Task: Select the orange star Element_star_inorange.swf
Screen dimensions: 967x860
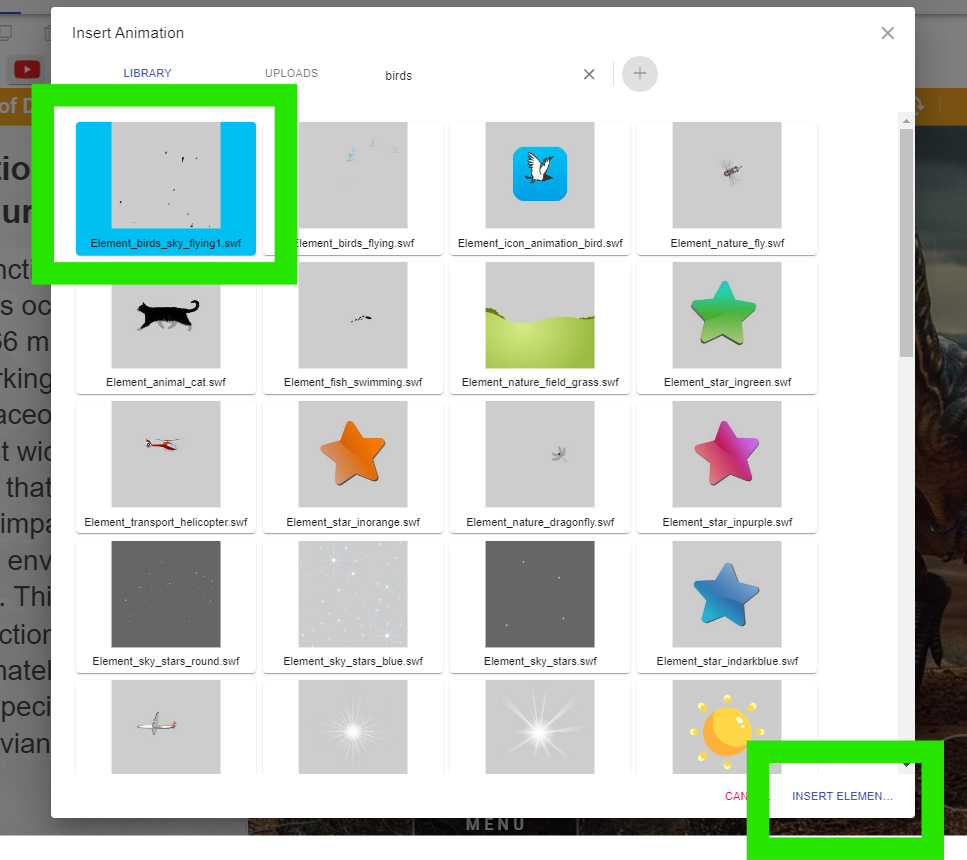Action: coord(353,467)
